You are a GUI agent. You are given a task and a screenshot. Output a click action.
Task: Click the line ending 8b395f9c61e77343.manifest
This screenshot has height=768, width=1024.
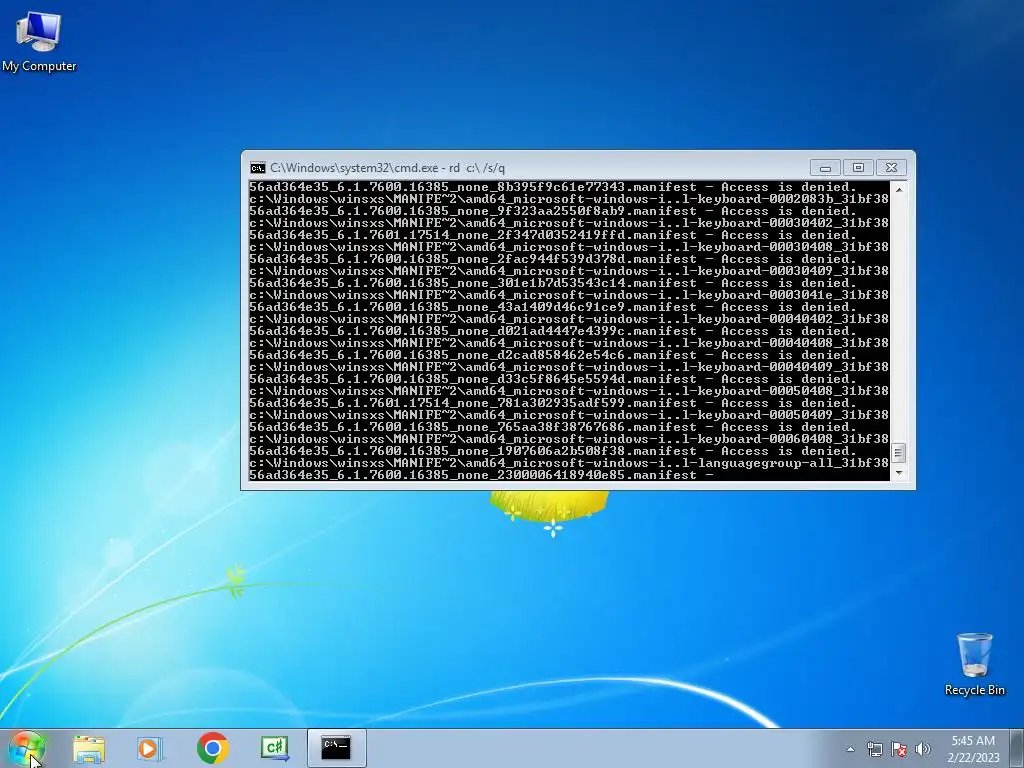552,187
